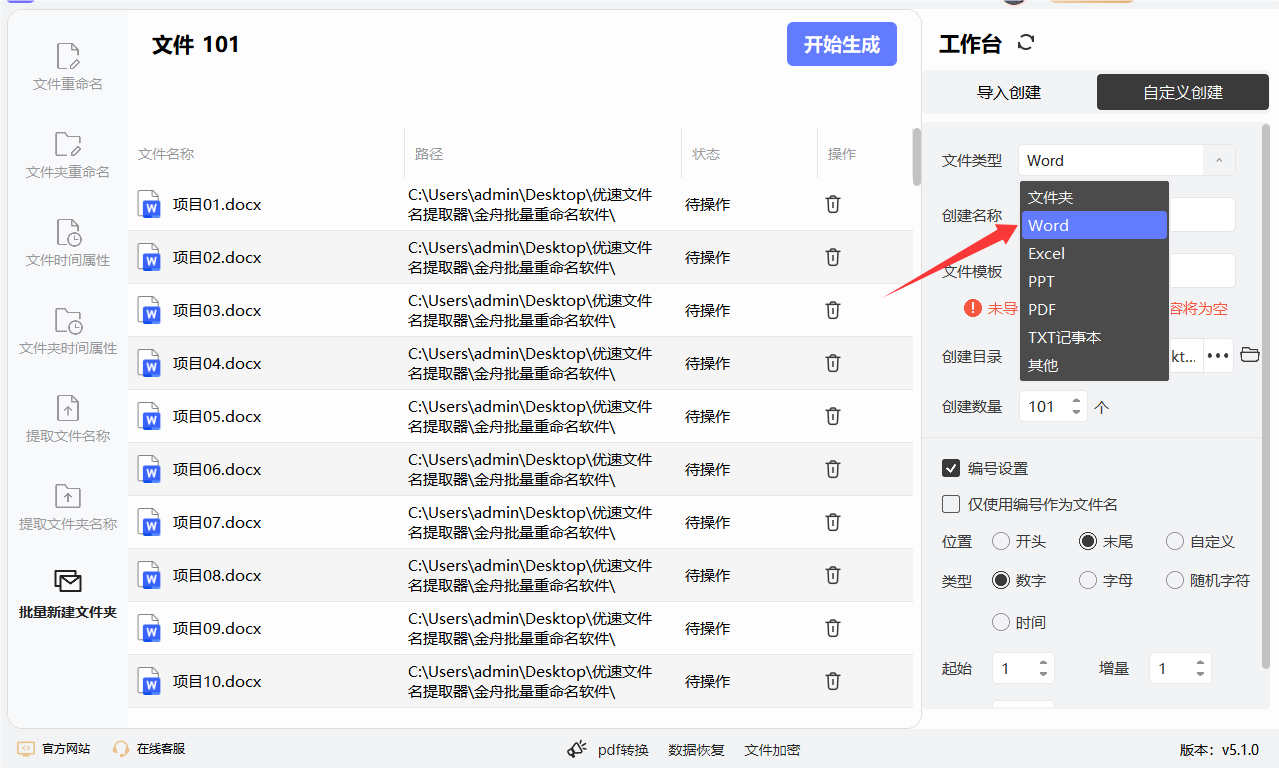The width and height of the screenshot is (1279, 768).
Task: Select the 数字 type radio button
Action: [x=1001, y=580]
